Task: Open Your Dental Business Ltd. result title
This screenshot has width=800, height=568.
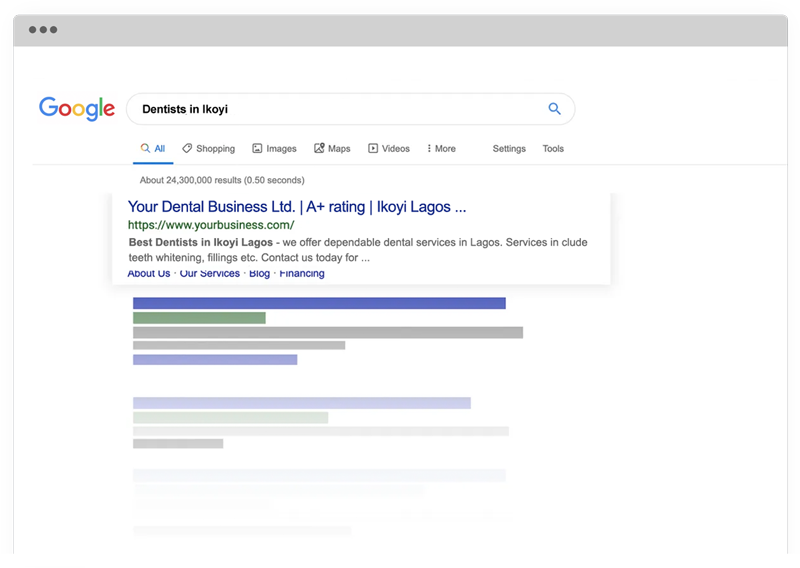Action: [x=297, y=207]
